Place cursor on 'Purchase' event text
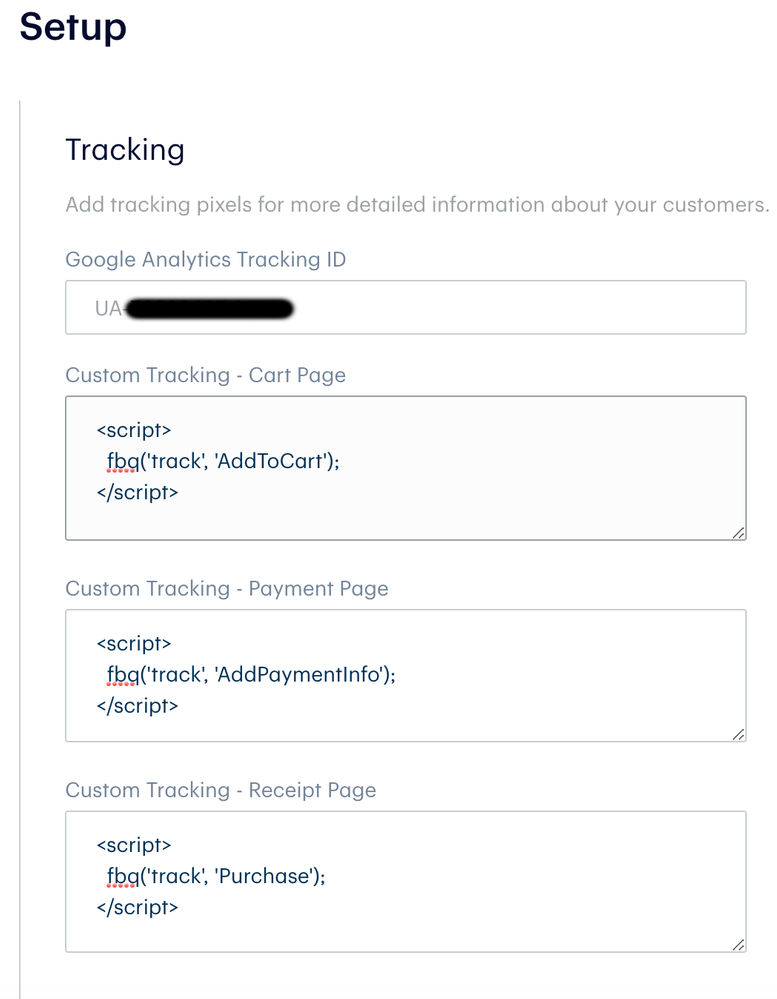Viewport: 777px width, 999px height. [x=267, y=877]
